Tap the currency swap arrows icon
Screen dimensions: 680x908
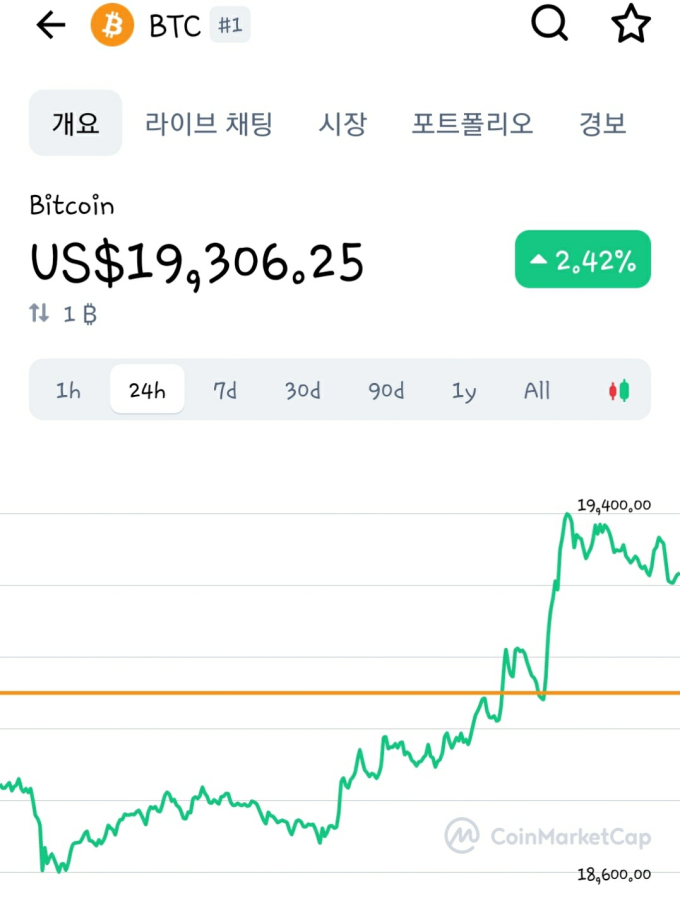tap(39, 313)
